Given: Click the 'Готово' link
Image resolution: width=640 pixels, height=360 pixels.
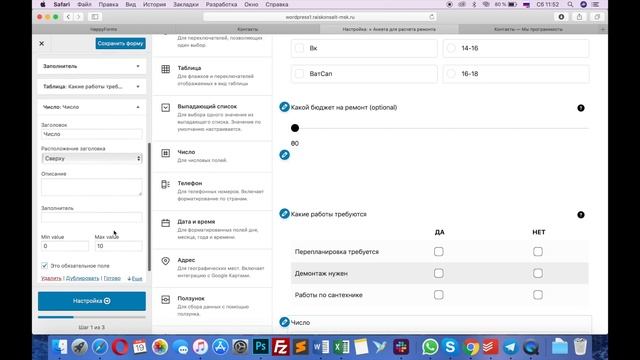Looking at the screenshot, I should click(112, 278).
